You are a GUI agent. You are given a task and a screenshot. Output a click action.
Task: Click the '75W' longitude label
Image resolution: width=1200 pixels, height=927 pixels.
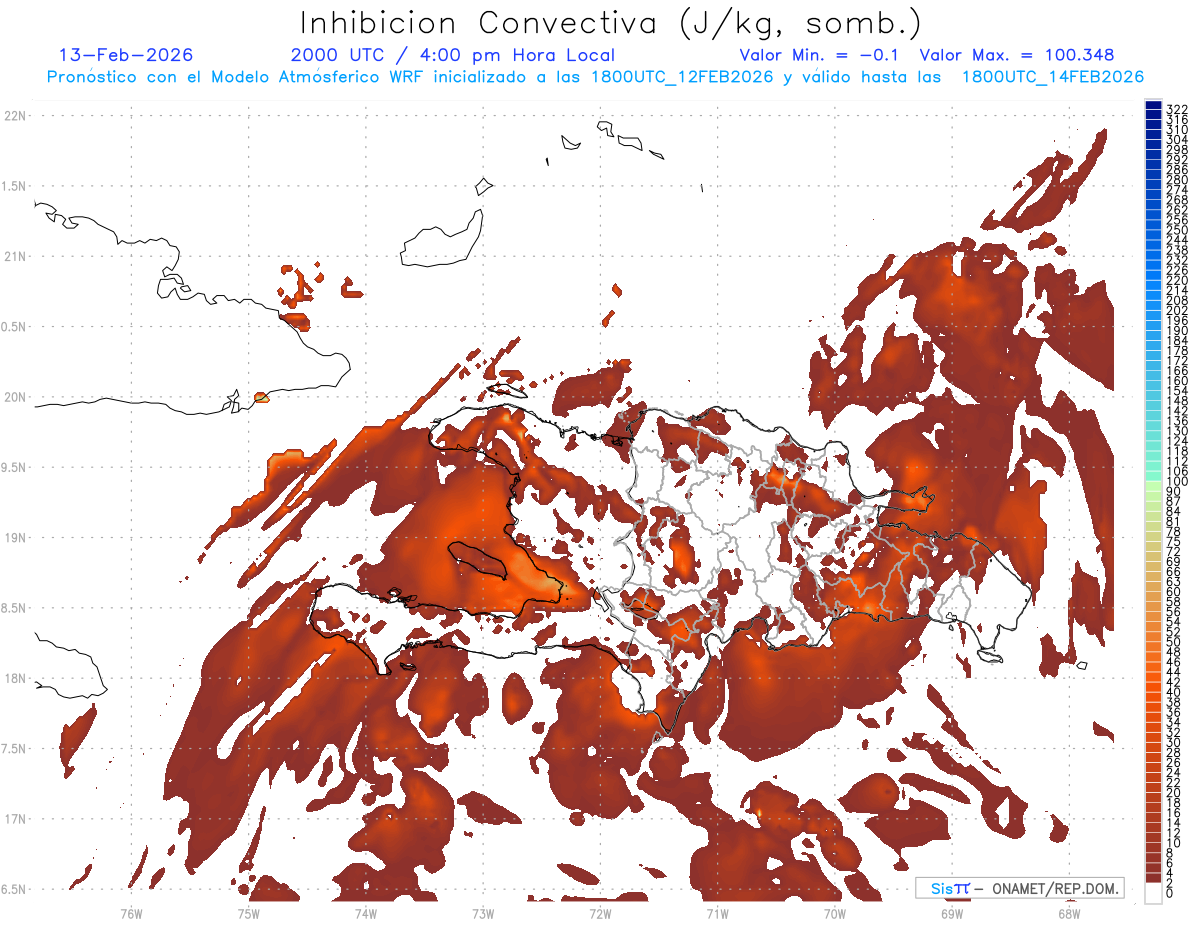[249, 913]
